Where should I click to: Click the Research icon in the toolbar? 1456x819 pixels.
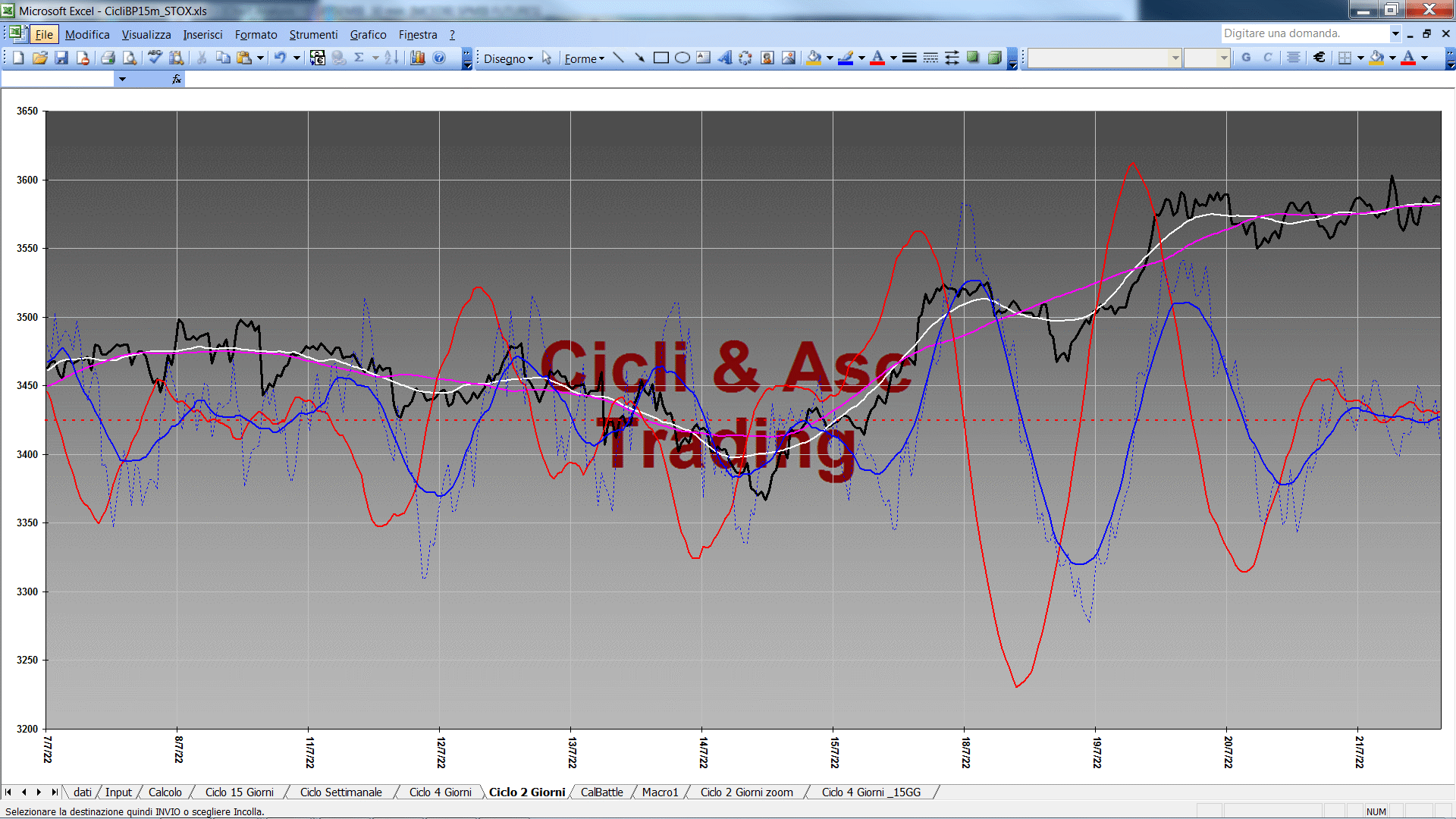click(177, 58)
